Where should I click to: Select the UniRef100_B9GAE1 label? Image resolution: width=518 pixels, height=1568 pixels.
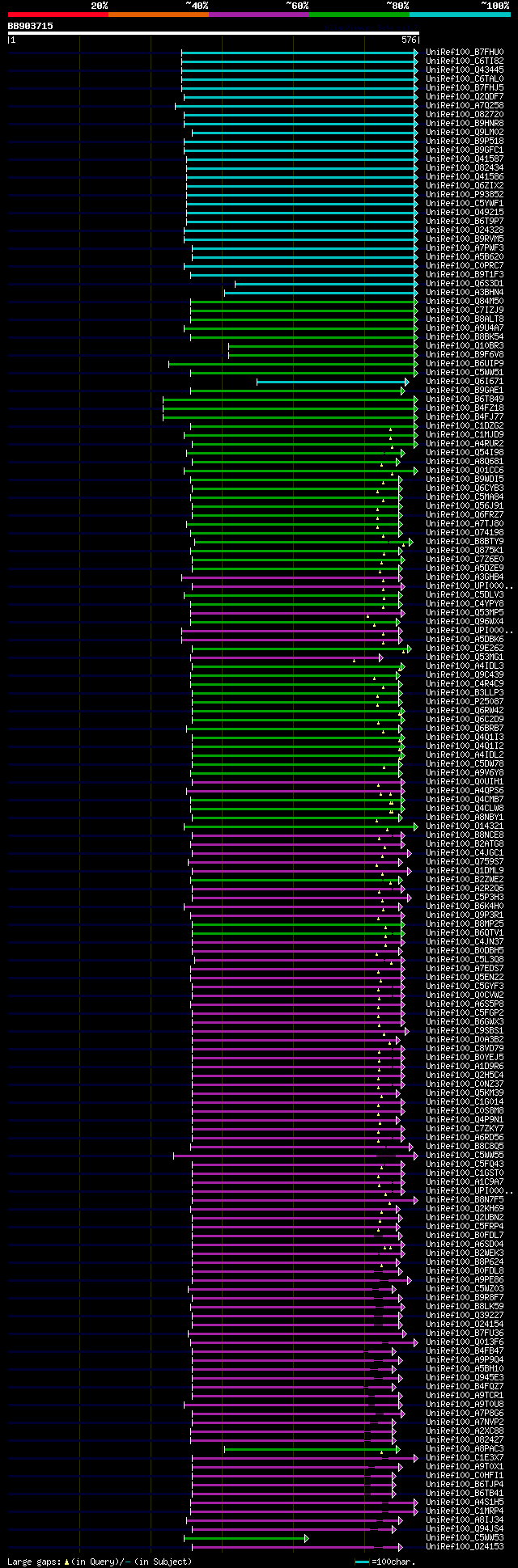465,391
